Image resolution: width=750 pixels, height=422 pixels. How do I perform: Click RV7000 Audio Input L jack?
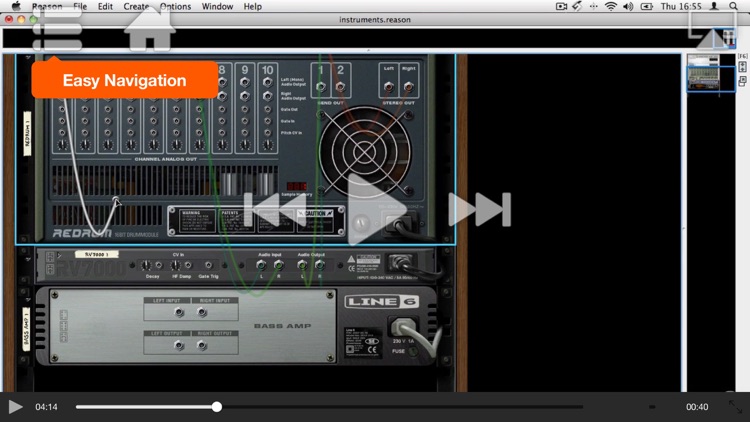click(x=261, y=265)
